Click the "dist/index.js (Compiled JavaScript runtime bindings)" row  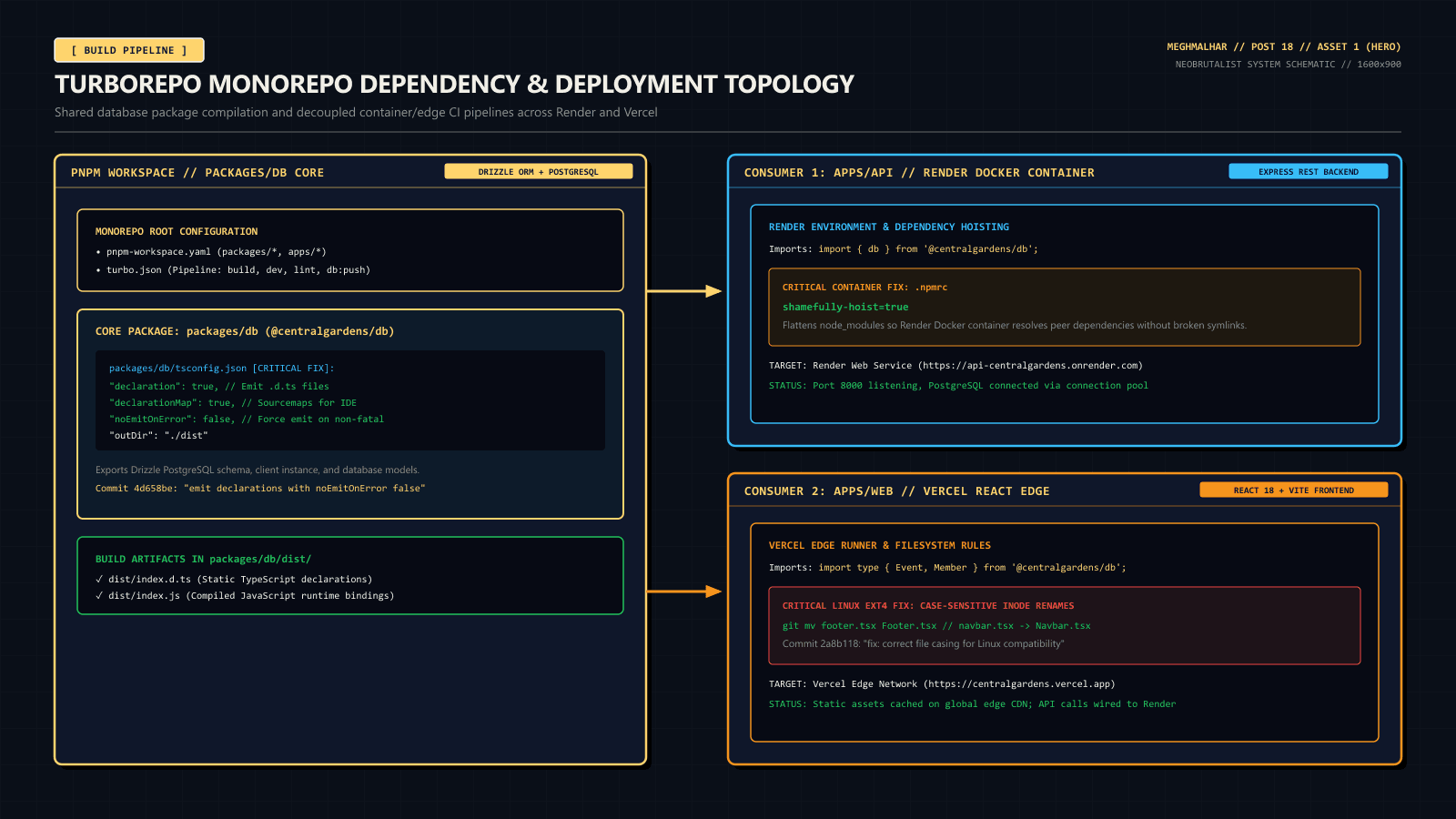coord(245,596)
